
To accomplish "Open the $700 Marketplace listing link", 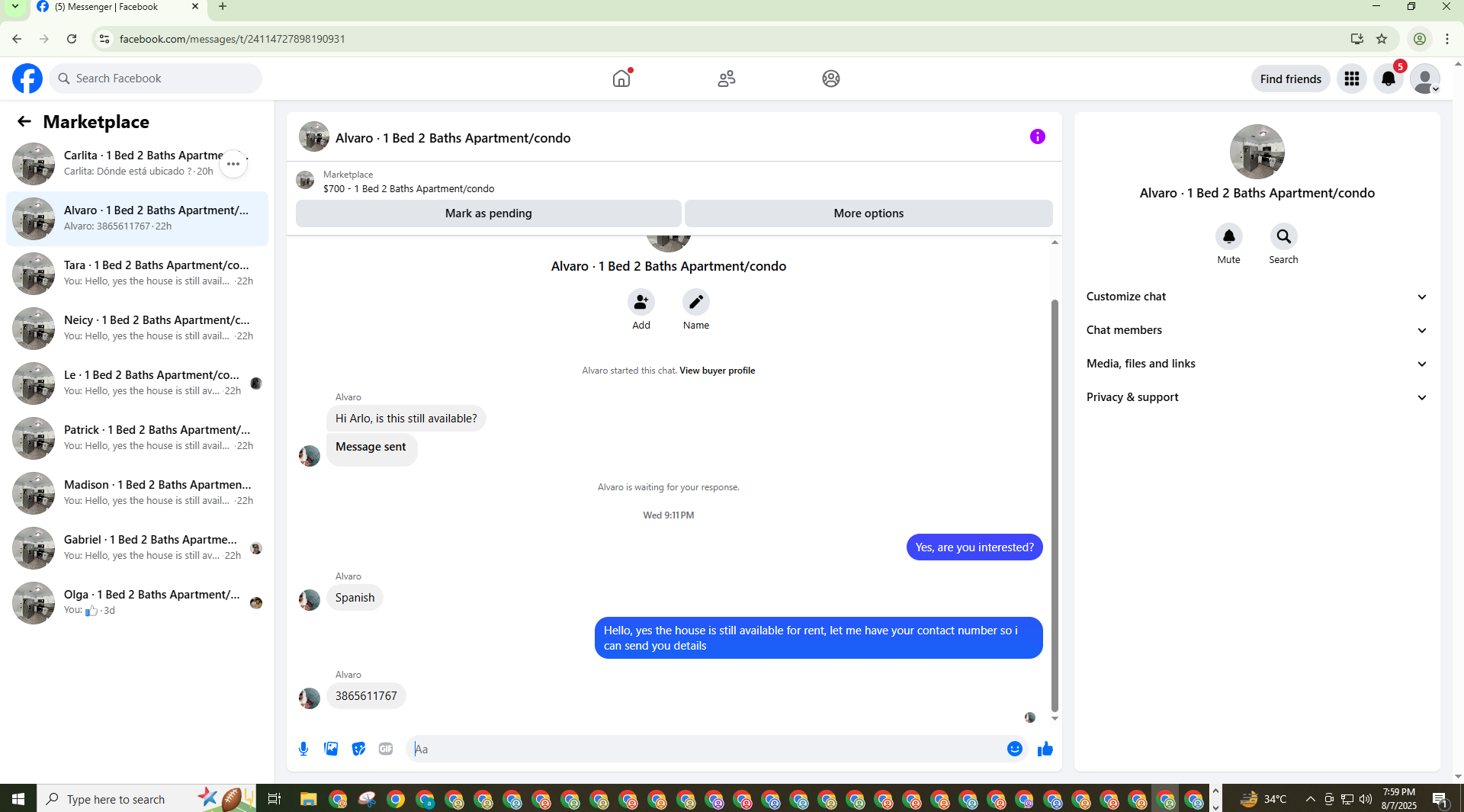I will point(409,189).
